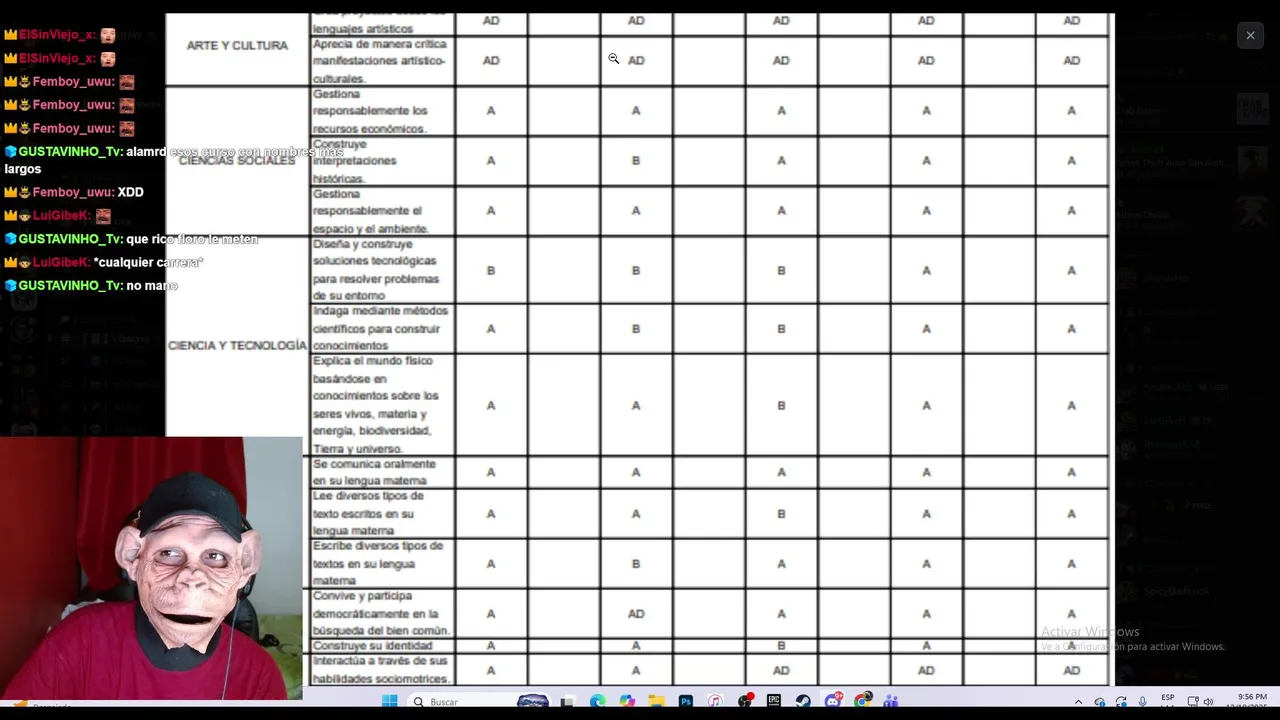Click the B grade in 'Construye su identidad' row
The image size is (1280, 720).
[x=781, y=646]
